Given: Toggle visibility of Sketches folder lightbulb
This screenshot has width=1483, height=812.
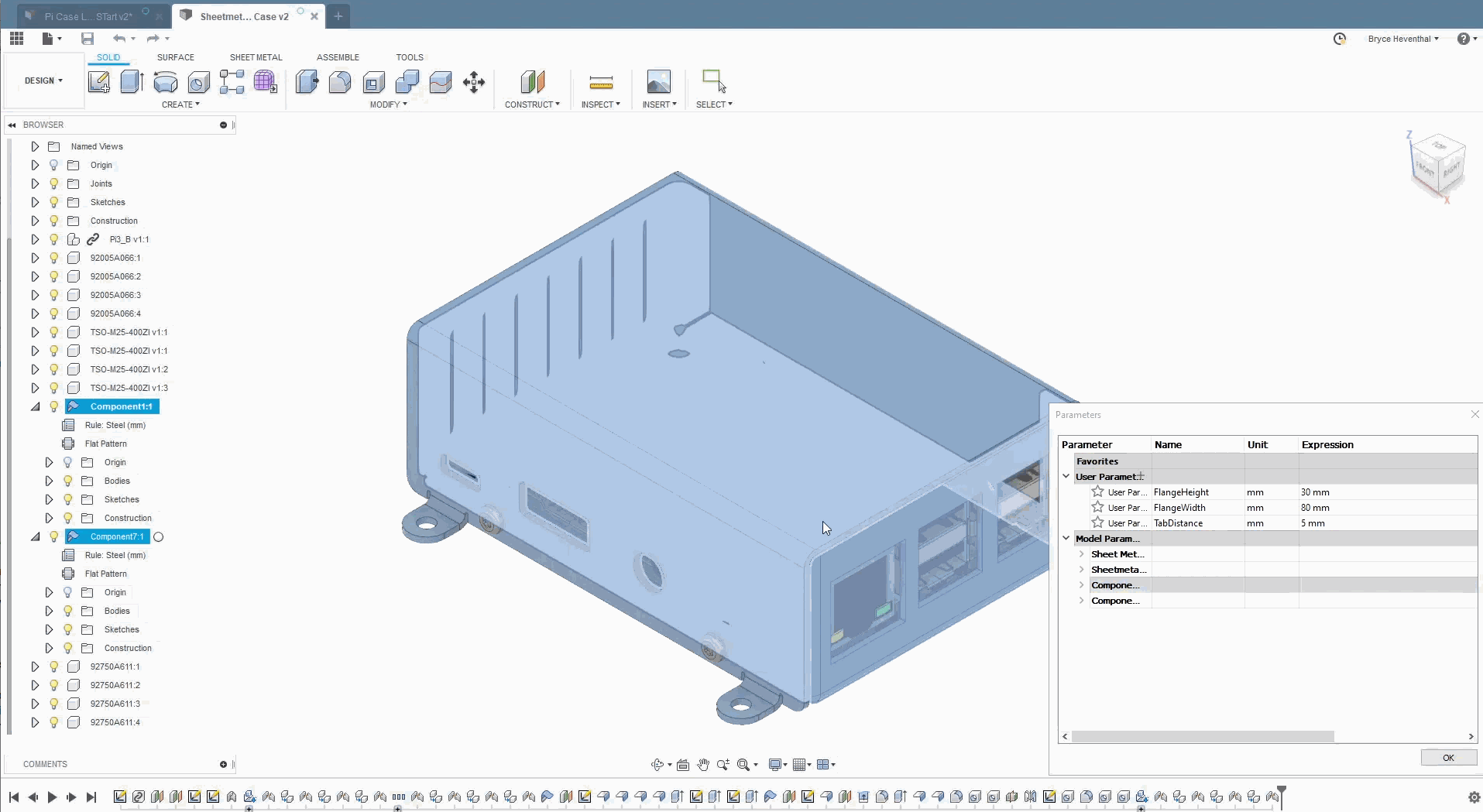Looking at the screenshot, I should pos(54,202).
